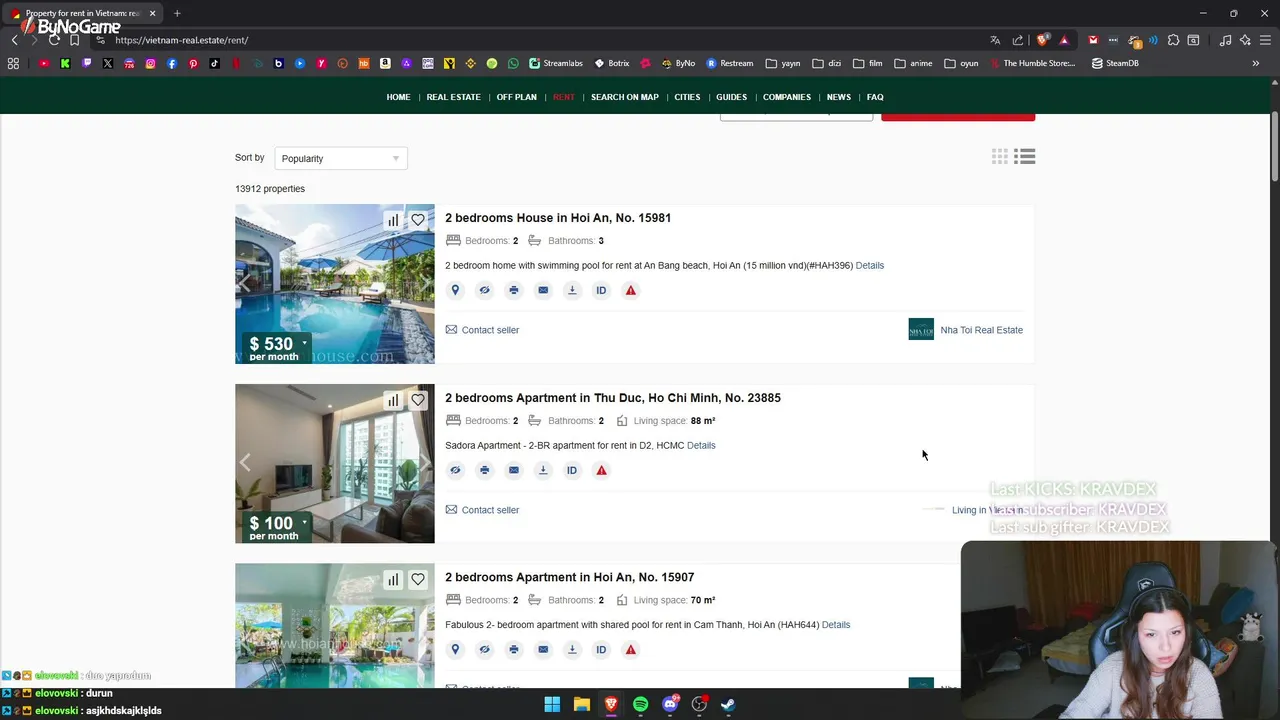Print the Thu Duc No. 23885 listing

(484, 470)
